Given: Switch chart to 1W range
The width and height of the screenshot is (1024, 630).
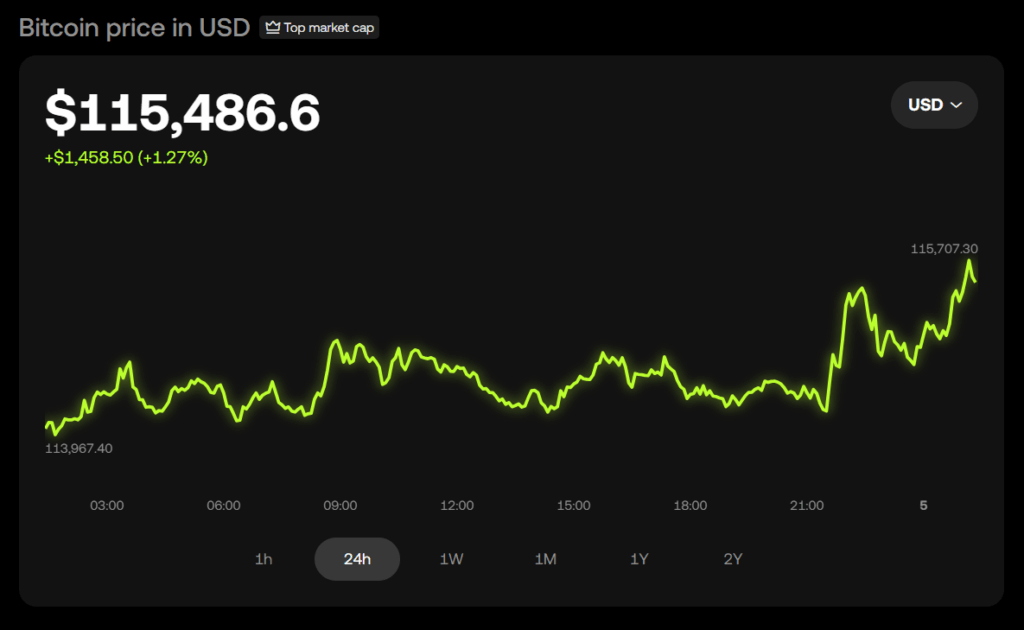Looking at the screenshot, I should tap(451, 559).
